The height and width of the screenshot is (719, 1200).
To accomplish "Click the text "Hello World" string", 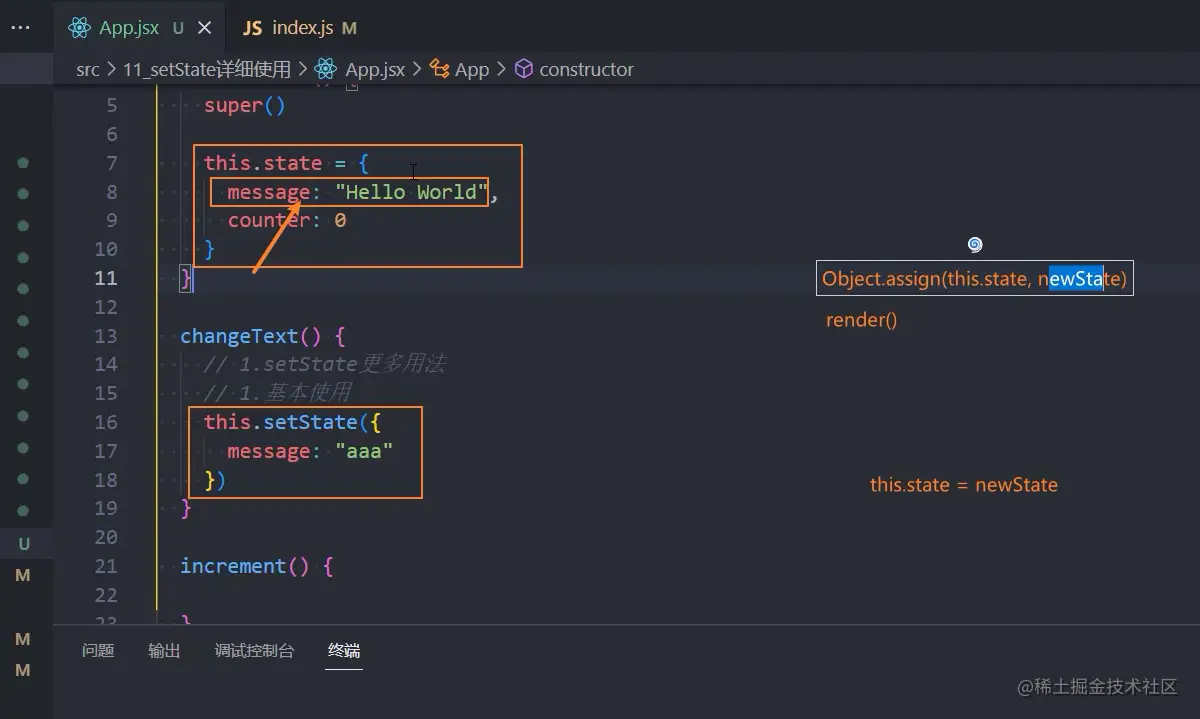I will [412, 192].
